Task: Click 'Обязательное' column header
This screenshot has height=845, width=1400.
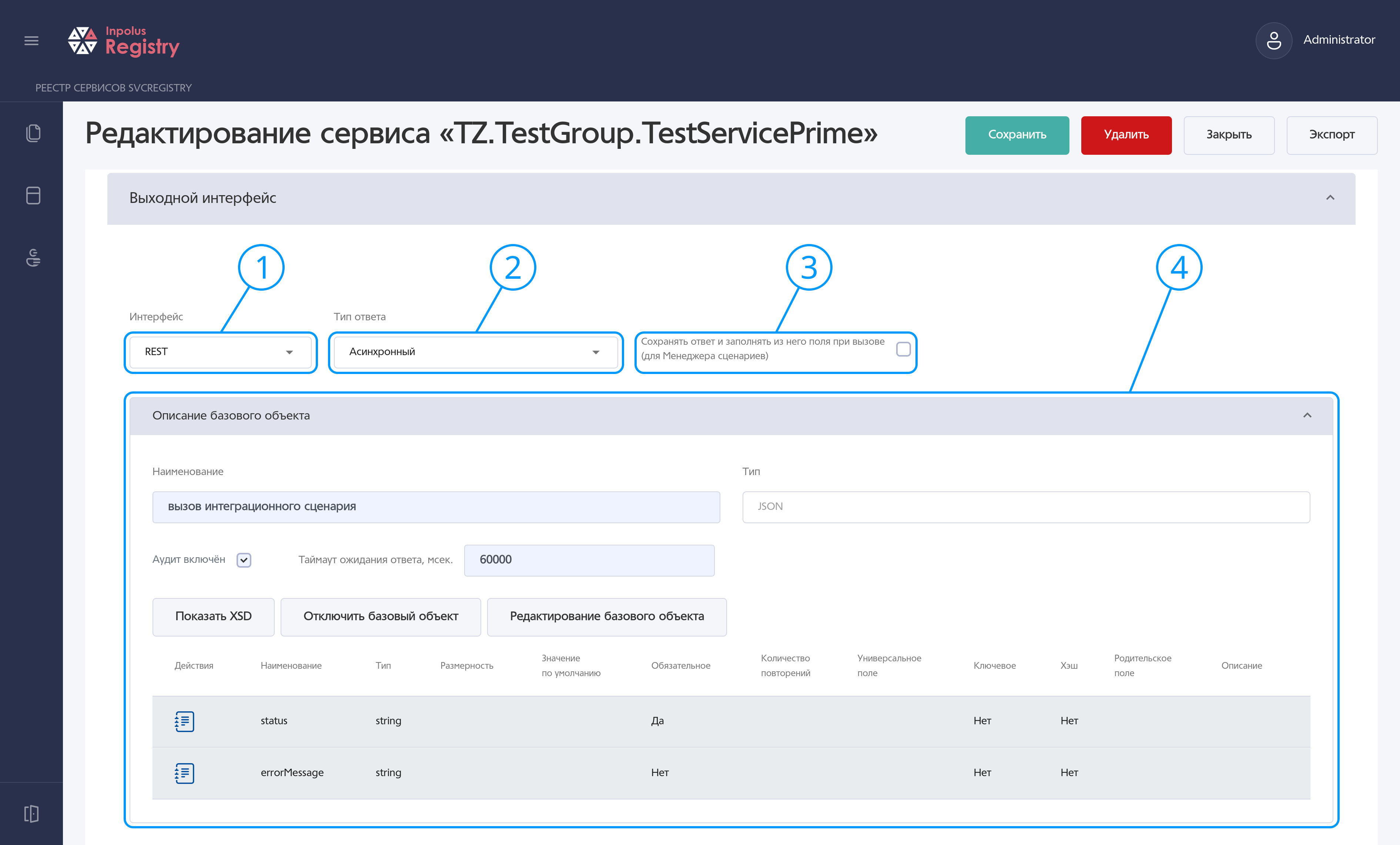Action: click(681, 665)
